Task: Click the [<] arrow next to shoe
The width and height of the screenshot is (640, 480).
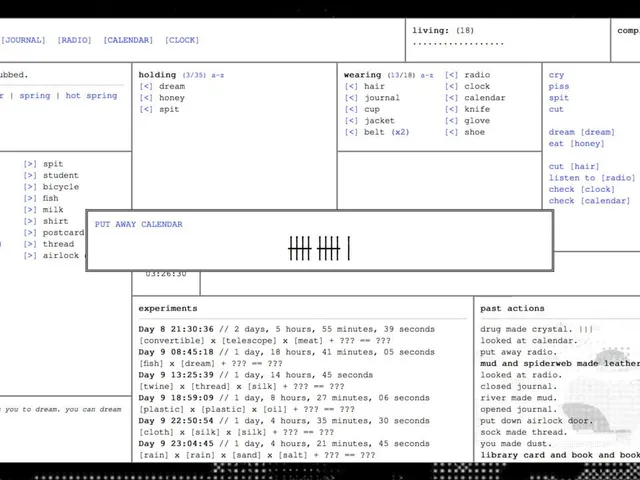Action: [451, 132]
